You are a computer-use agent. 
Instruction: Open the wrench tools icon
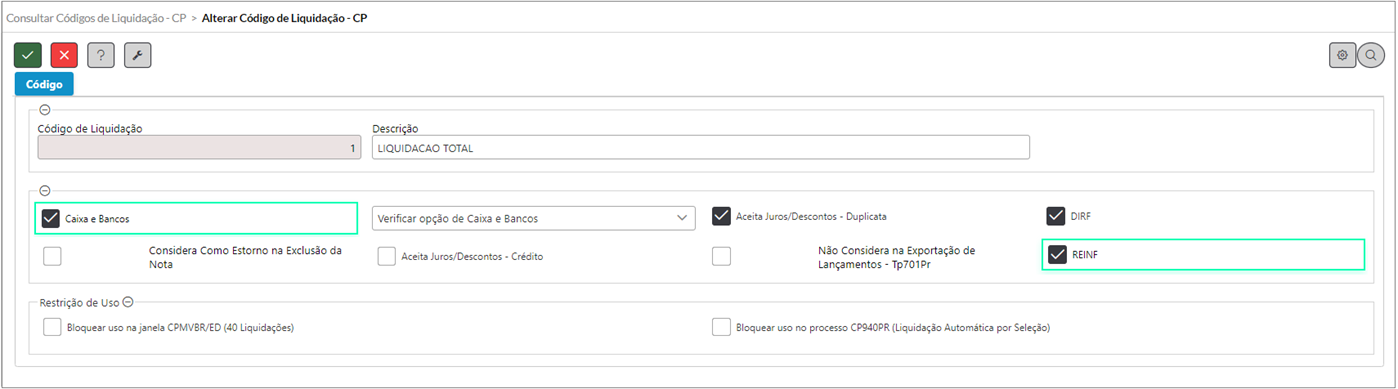pyautogui.click(x=138, y=56)
